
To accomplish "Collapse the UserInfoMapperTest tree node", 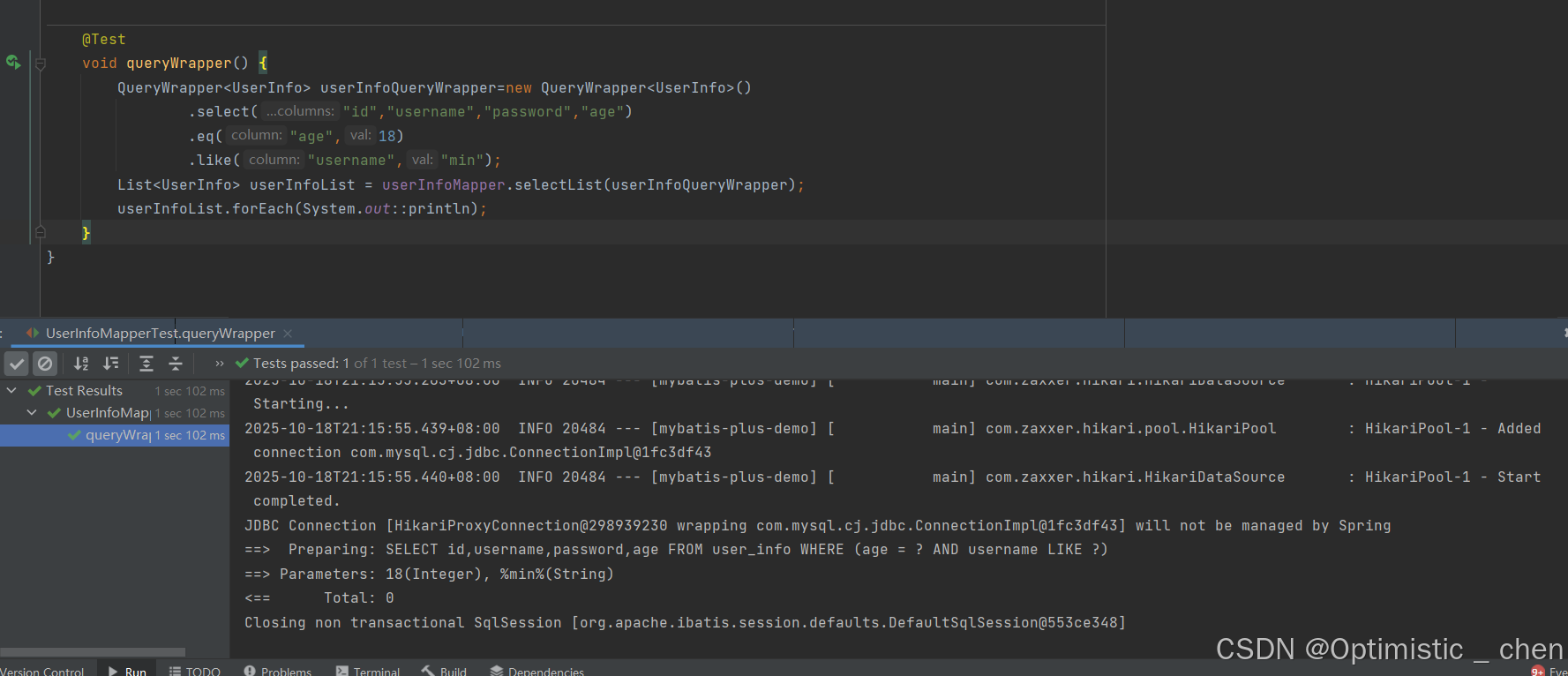I will coord(32,412).
